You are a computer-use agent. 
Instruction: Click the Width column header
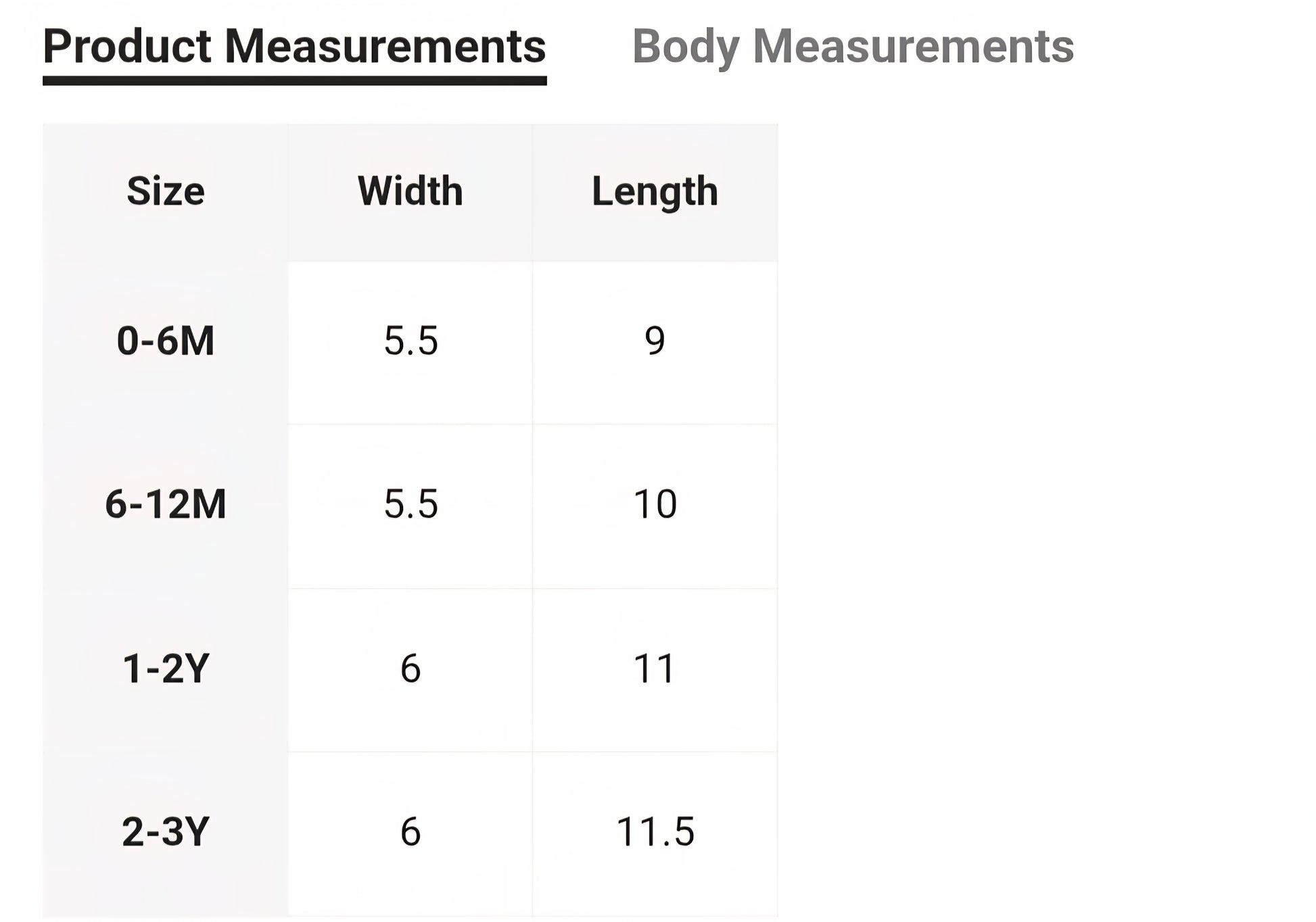[410, 191]
